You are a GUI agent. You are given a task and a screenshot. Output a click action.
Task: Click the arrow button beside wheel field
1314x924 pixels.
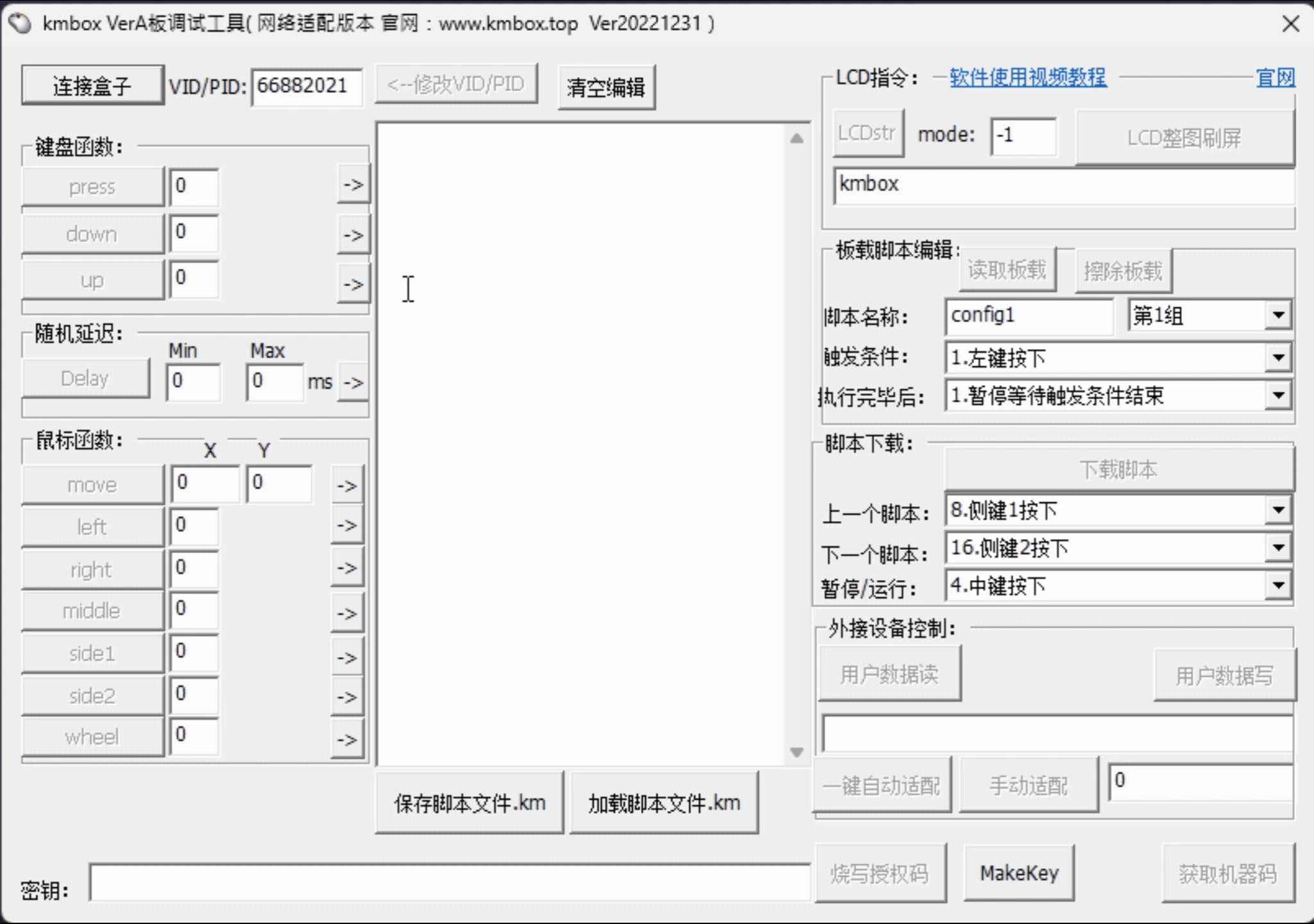[x=347, y=739]
